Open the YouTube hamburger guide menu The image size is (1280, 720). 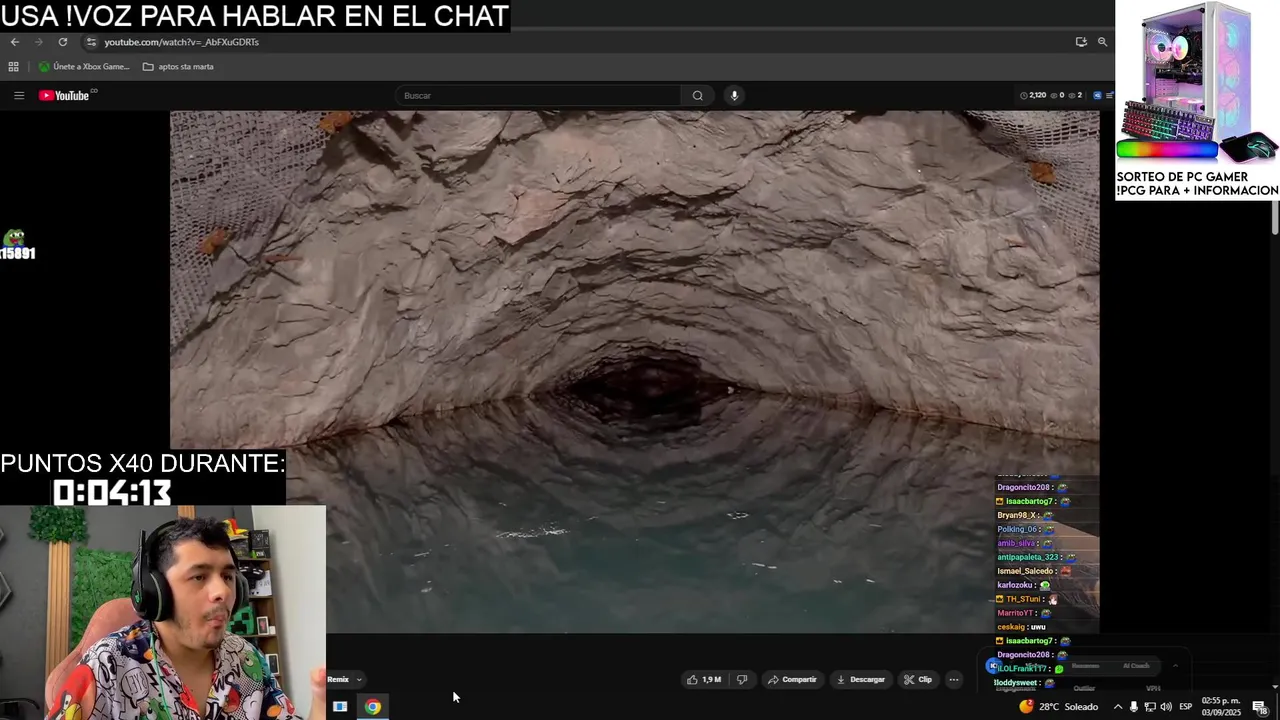19,96
